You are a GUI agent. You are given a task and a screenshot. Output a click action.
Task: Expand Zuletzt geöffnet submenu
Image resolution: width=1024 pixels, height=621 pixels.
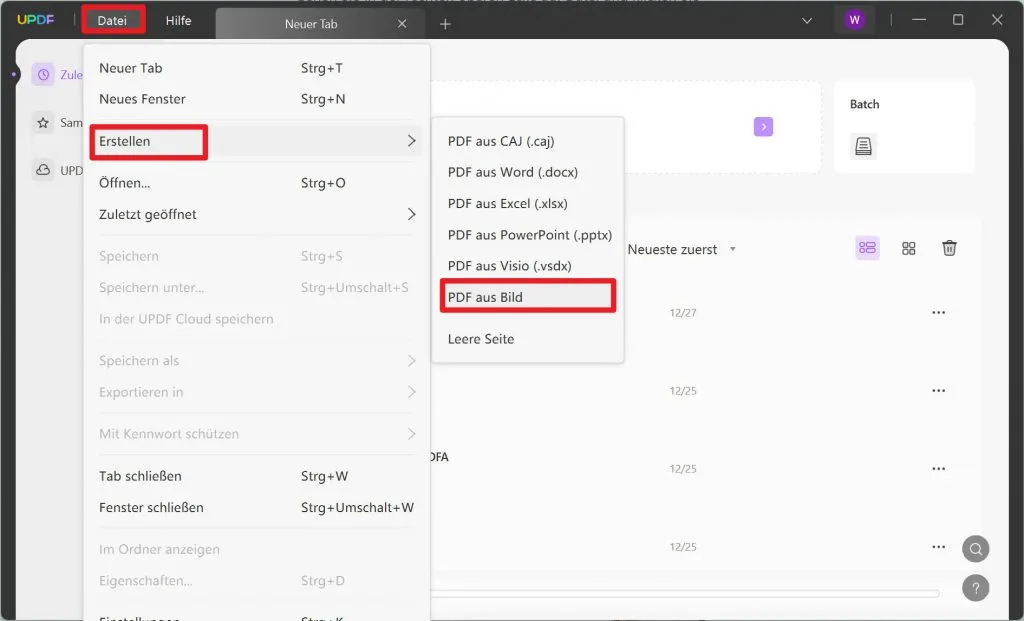(257, 214)
